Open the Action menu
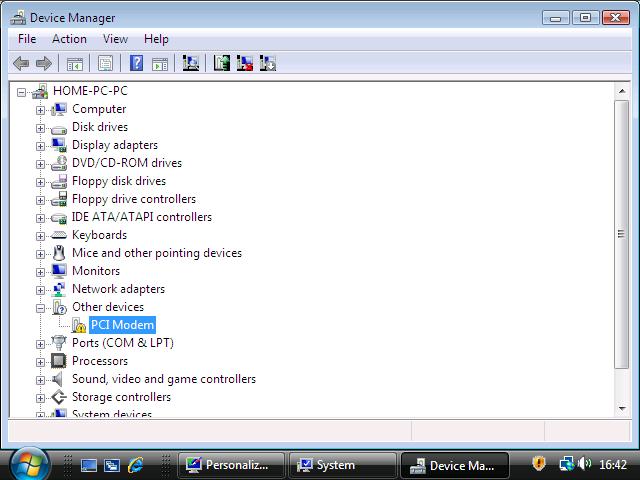 point(69,39)
